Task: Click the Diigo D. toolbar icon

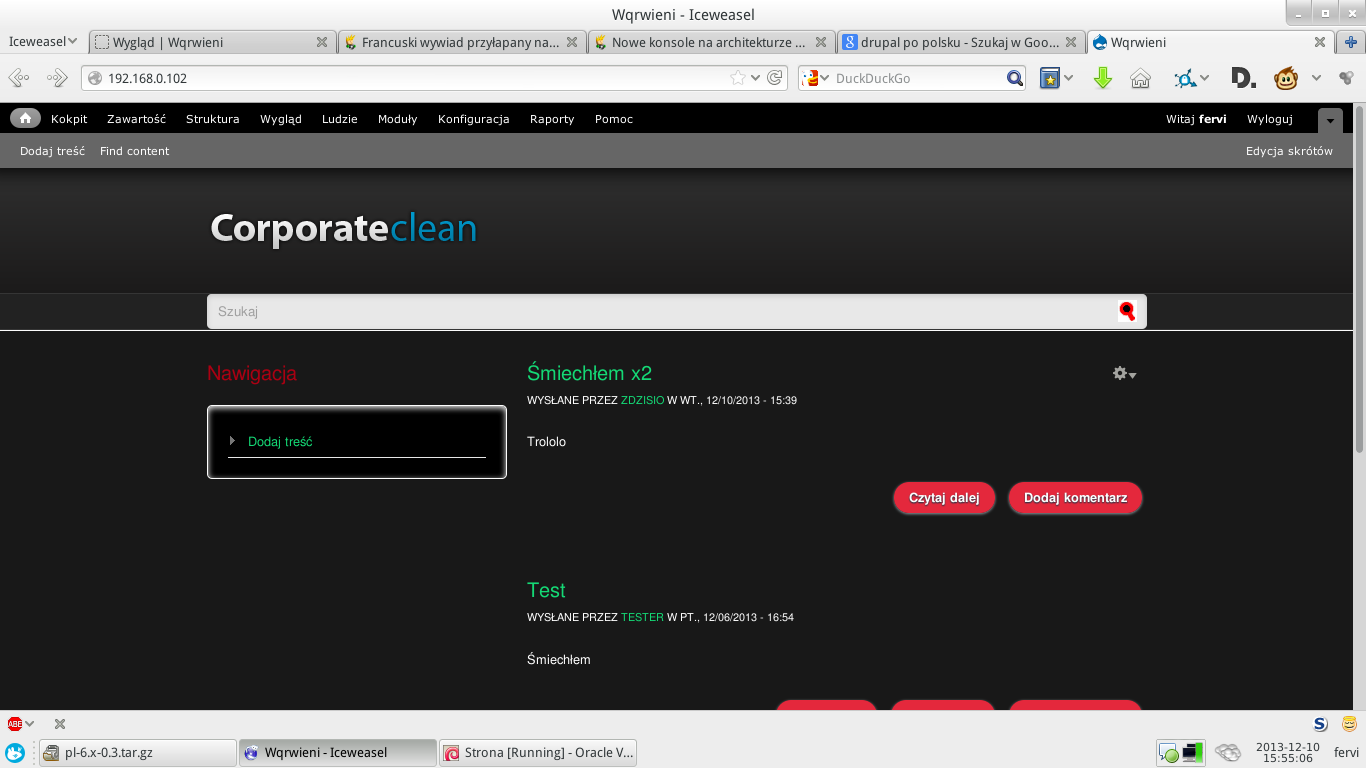Action: (x=1243, y=78)
